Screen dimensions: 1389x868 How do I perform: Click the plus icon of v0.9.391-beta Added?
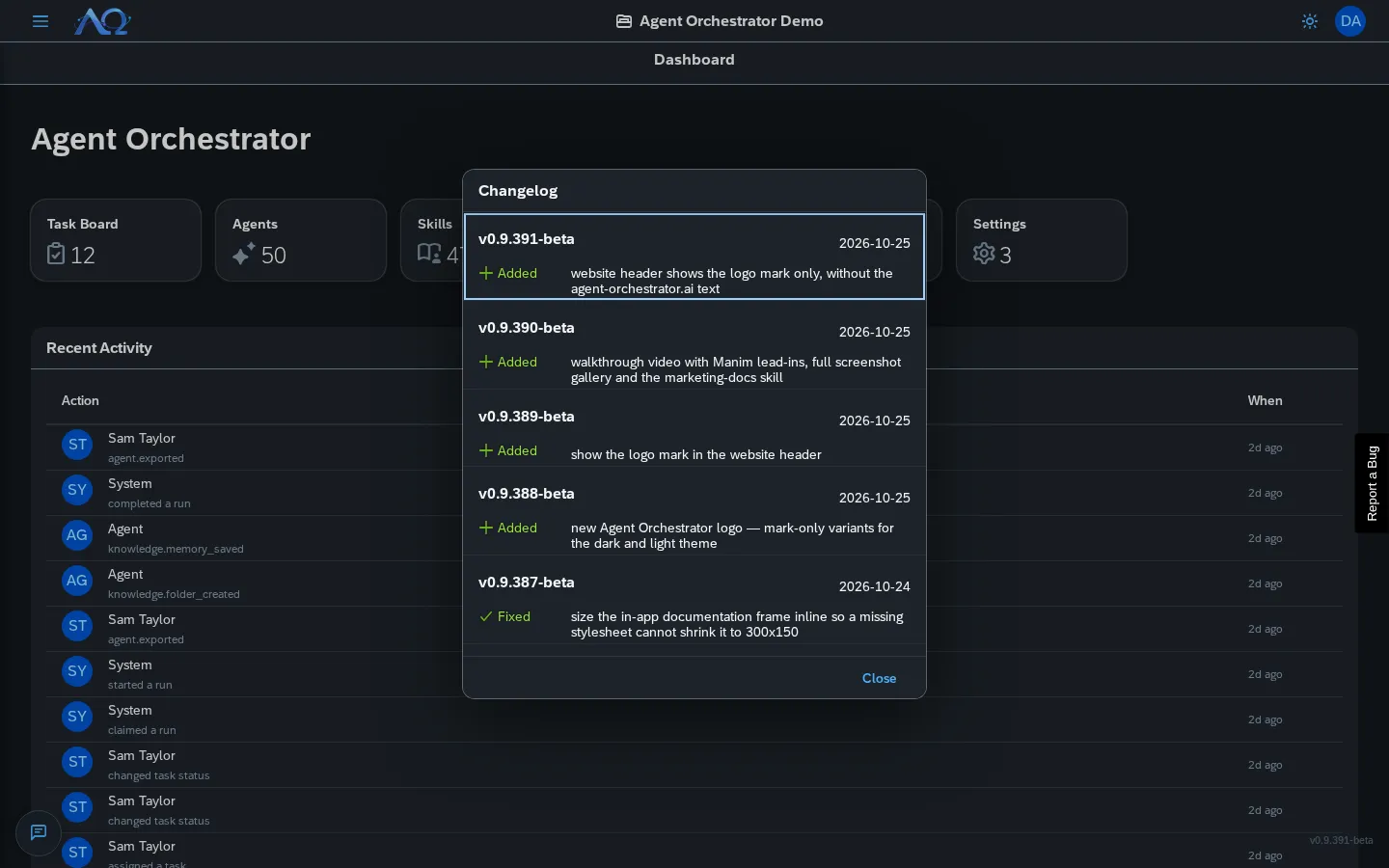click(486, 273)
